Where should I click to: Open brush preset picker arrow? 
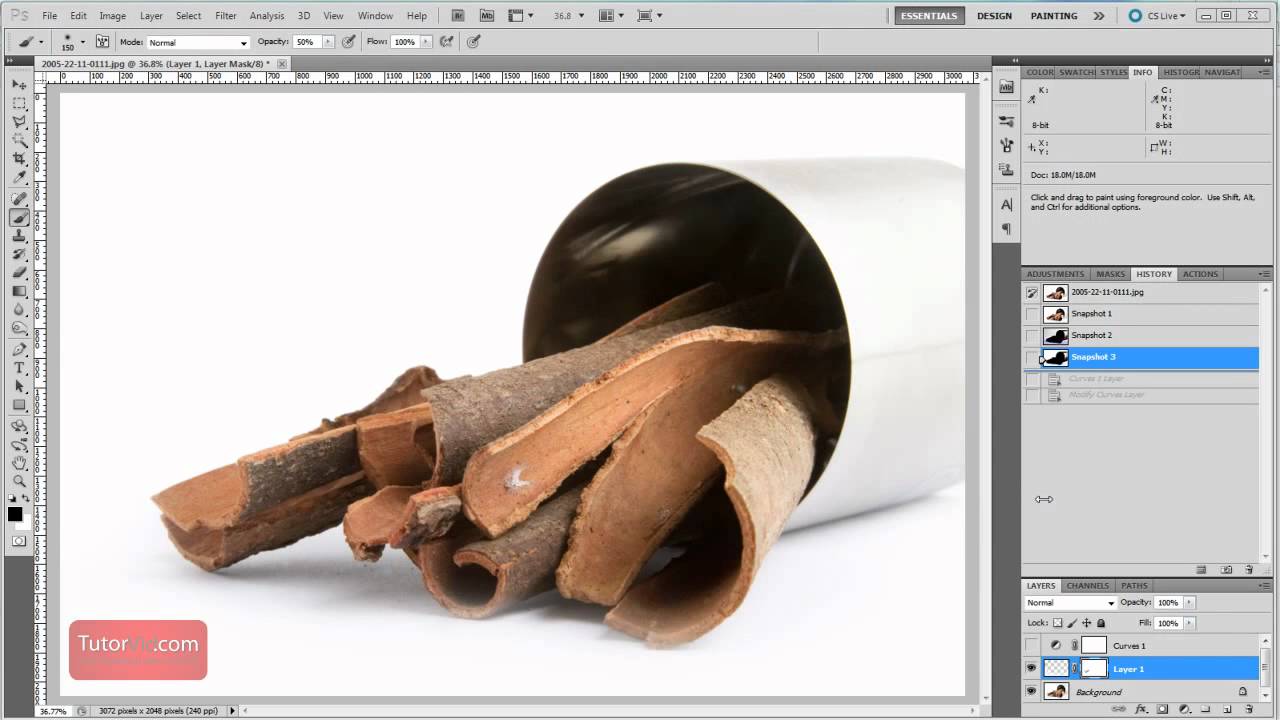tap(81, 42)
